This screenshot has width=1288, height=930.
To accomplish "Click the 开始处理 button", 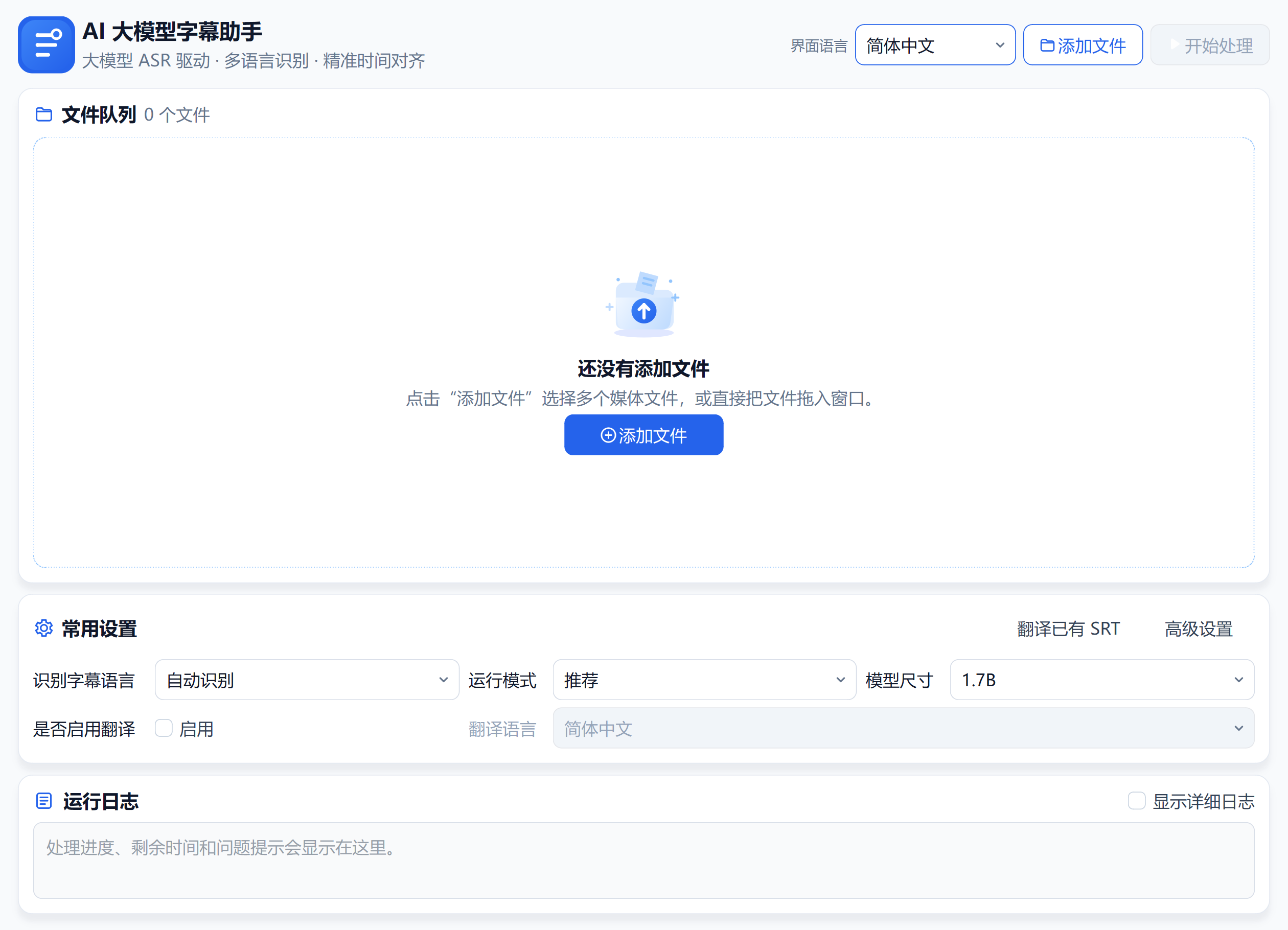I will (x=1210, y=45).
